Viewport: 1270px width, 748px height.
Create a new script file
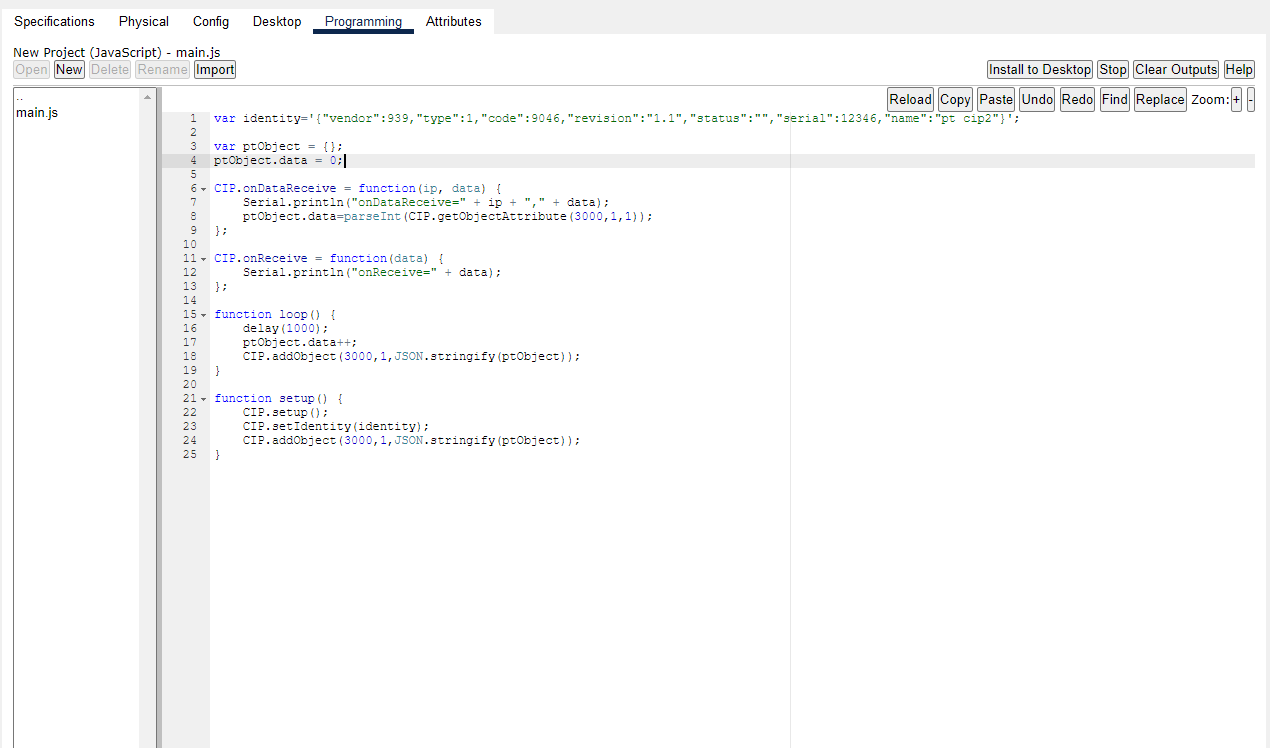point(68,69)
